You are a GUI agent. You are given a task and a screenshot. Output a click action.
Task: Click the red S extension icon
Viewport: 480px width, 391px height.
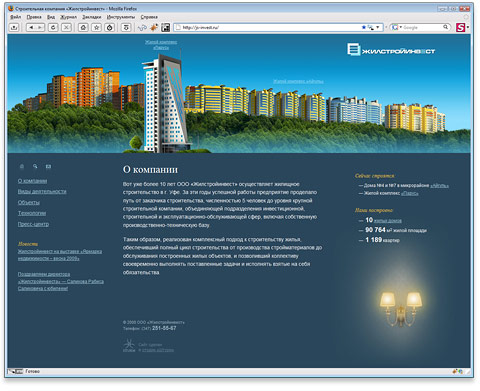[x=460, y=27]
